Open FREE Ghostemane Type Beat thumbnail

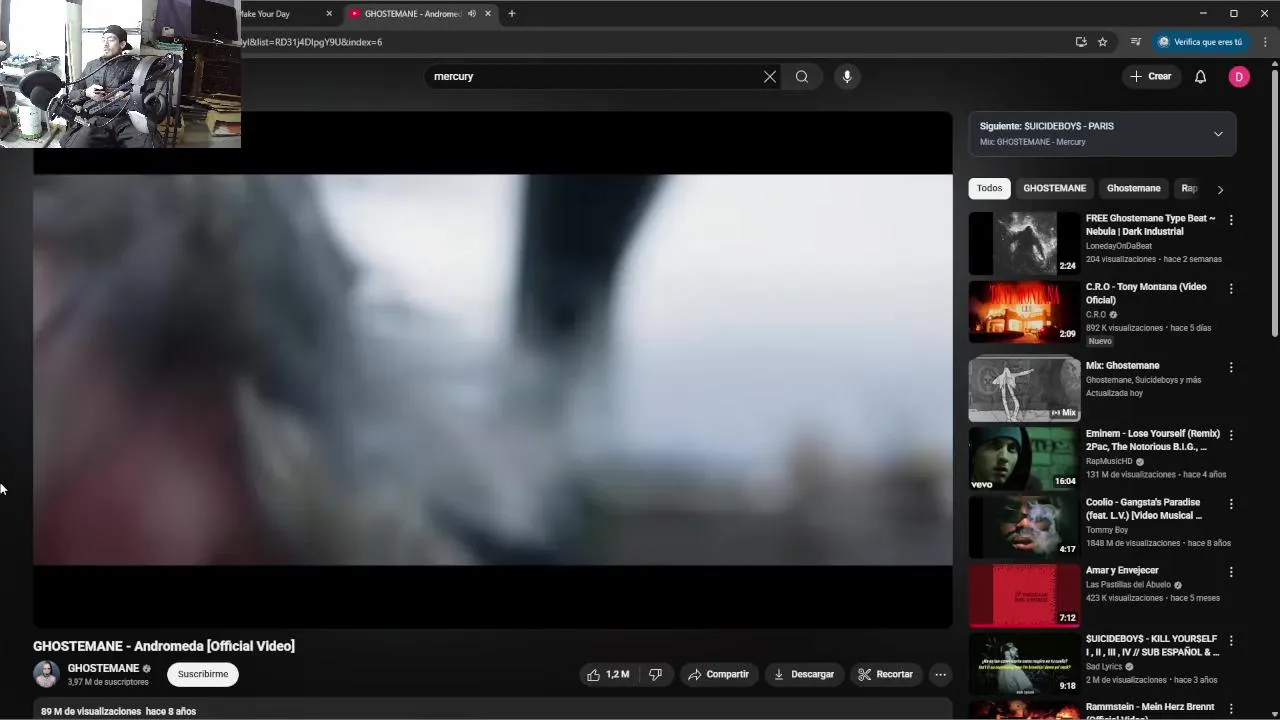[x=1024, y=243]
